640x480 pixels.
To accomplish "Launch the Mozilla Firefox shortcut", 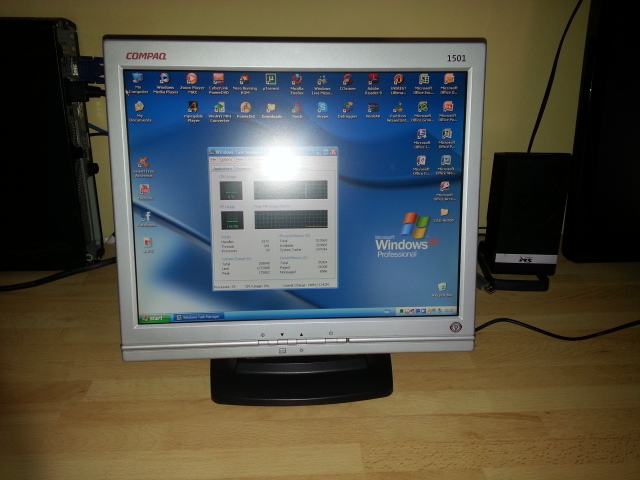I will click(x=297, y=84).
